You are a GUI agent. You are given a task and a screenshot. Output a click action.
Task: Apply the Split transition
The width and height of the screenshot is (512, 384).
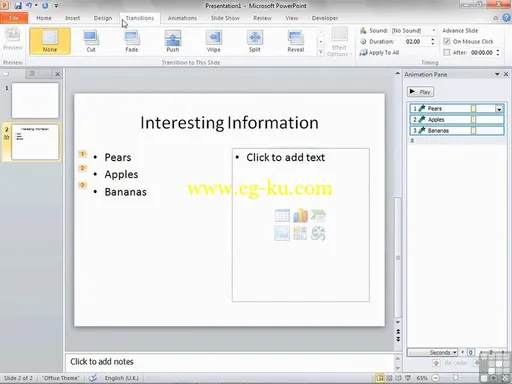[255, 41]
